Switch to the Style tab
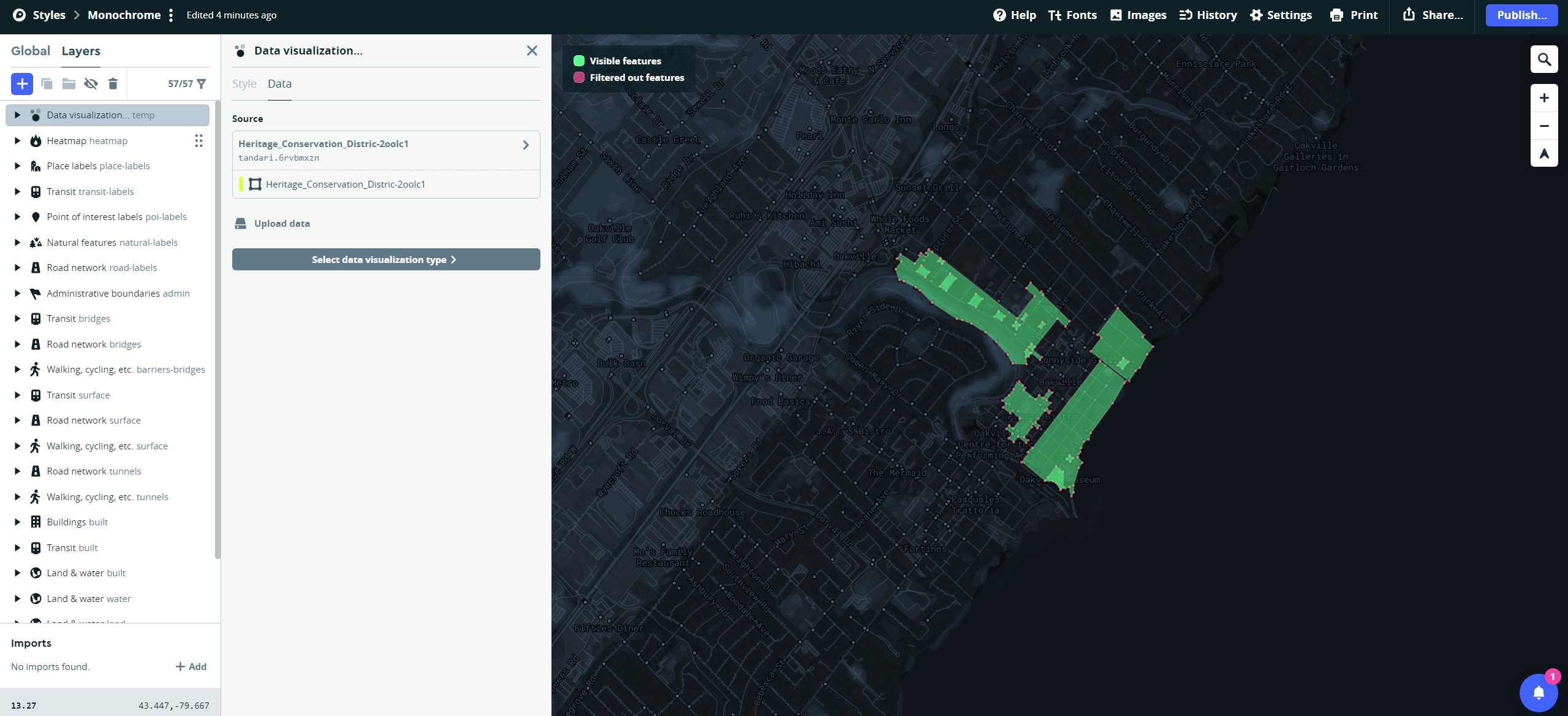The height and width of the screenshot is (716, 1568). 244,83
